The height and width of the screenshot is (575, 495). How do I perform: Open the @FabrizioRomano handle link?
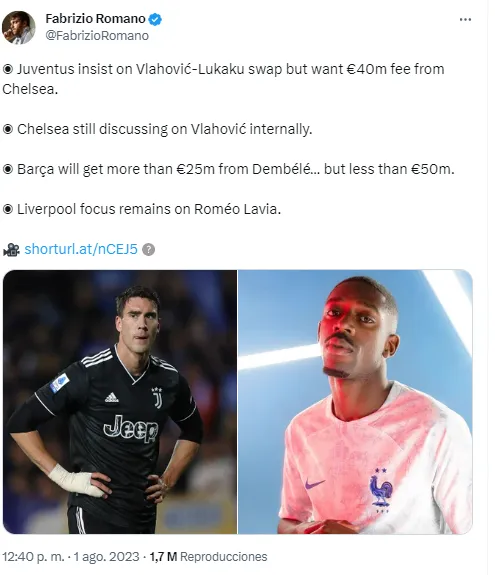[x=97, y=36]
